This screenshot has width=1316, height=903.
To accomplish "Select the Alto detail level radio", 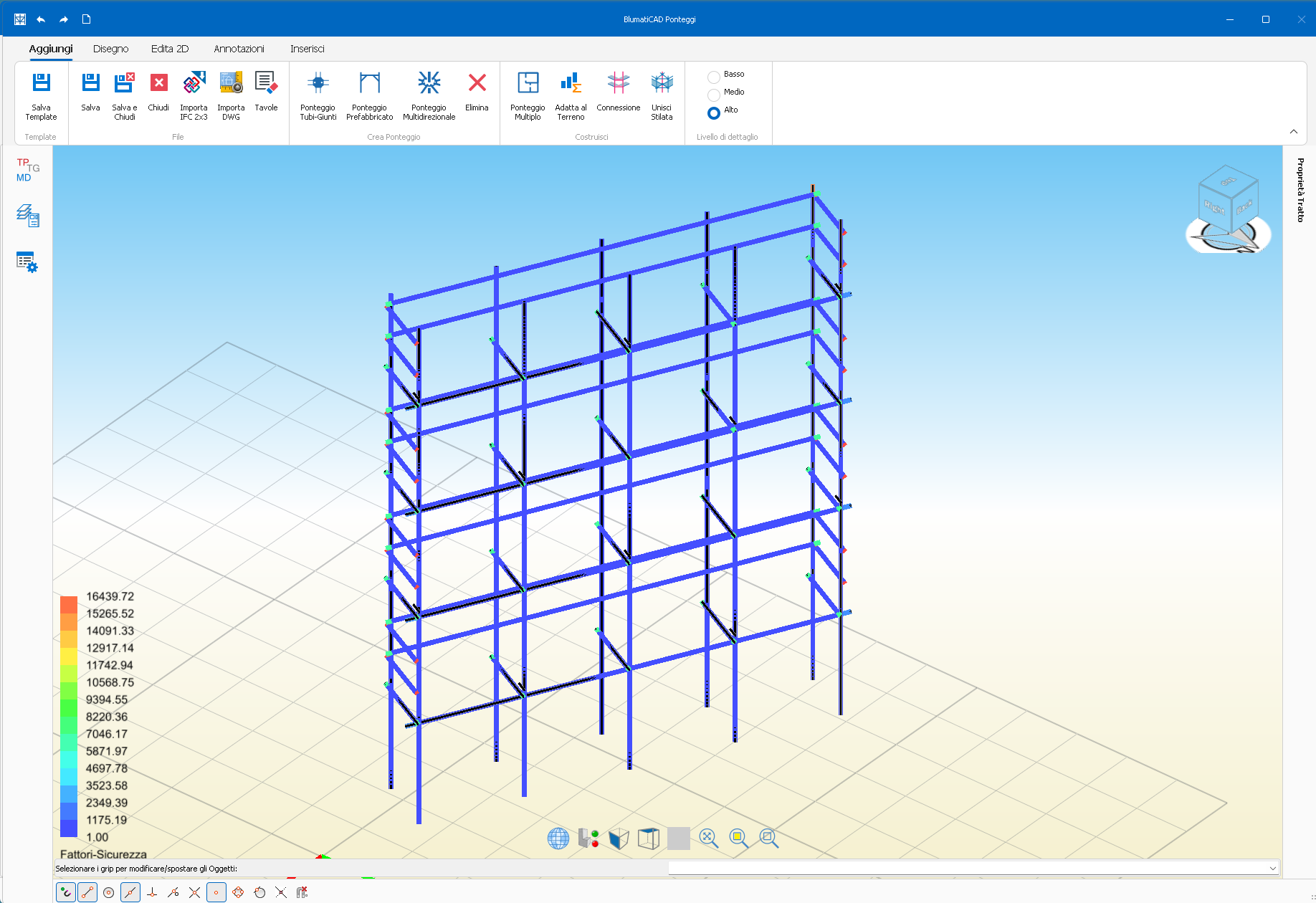I will pos(714,112).
